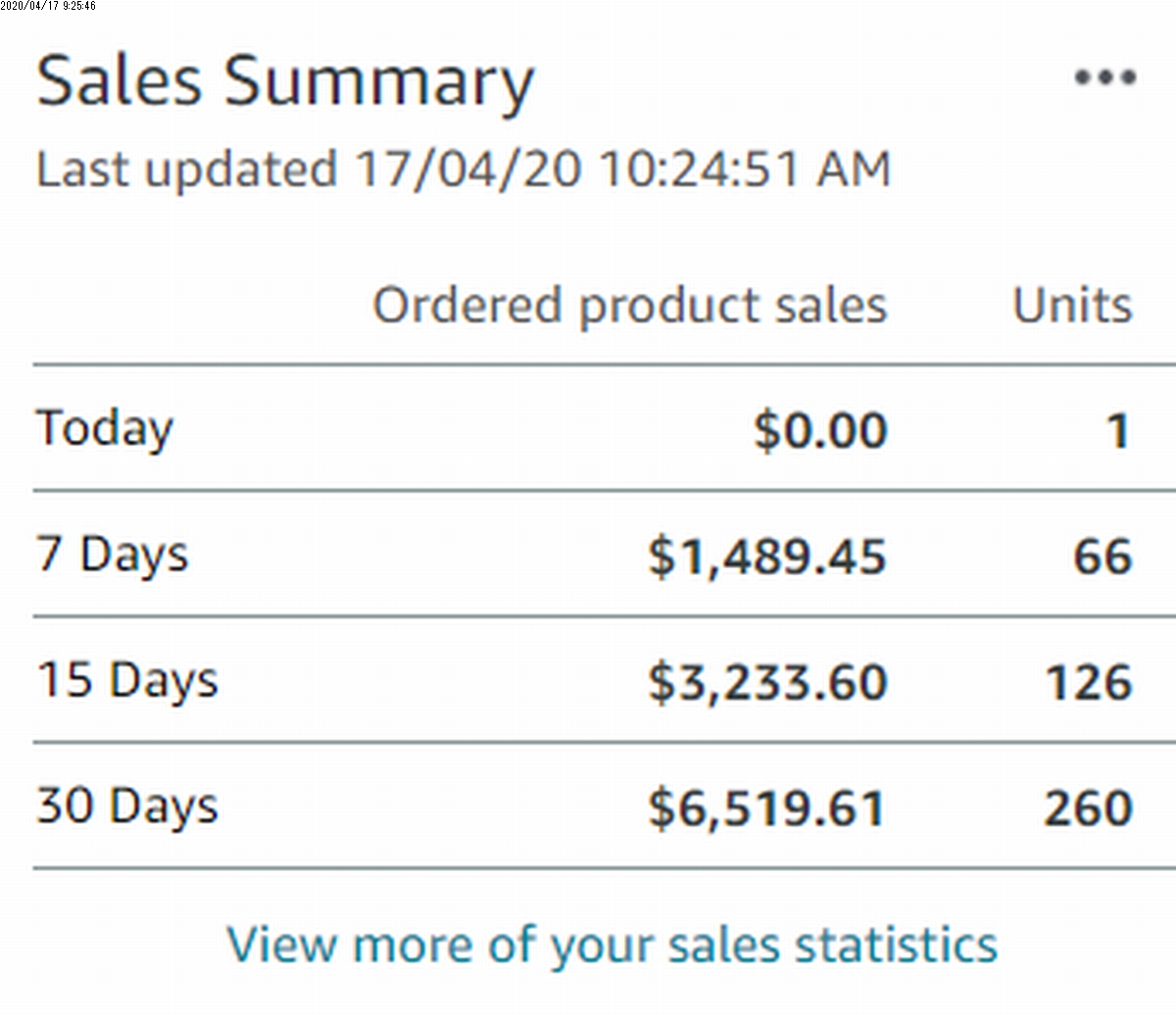The image size is (1176, 1015).
Task: Open View more of your sales statistics
Action: point(612,946)
